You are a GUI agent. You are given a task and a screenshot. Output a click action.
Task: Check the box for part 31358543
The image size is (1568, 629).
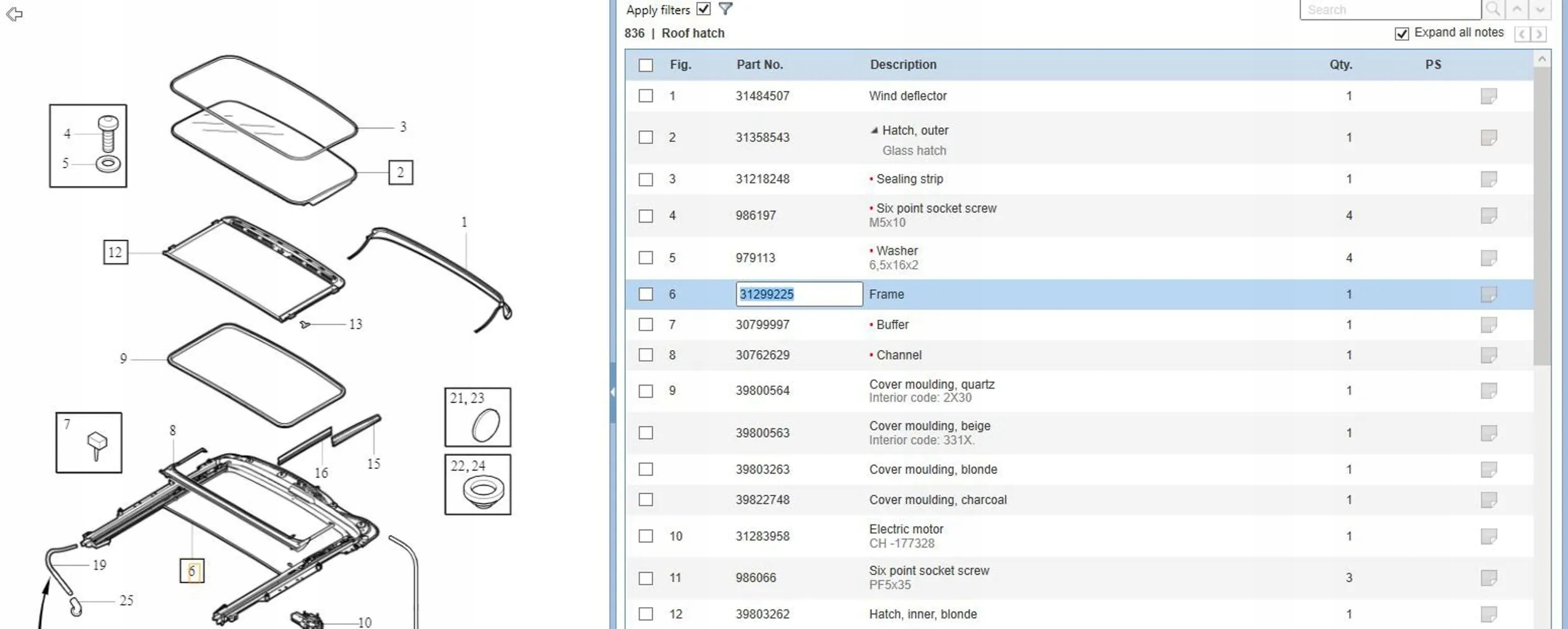645,137
